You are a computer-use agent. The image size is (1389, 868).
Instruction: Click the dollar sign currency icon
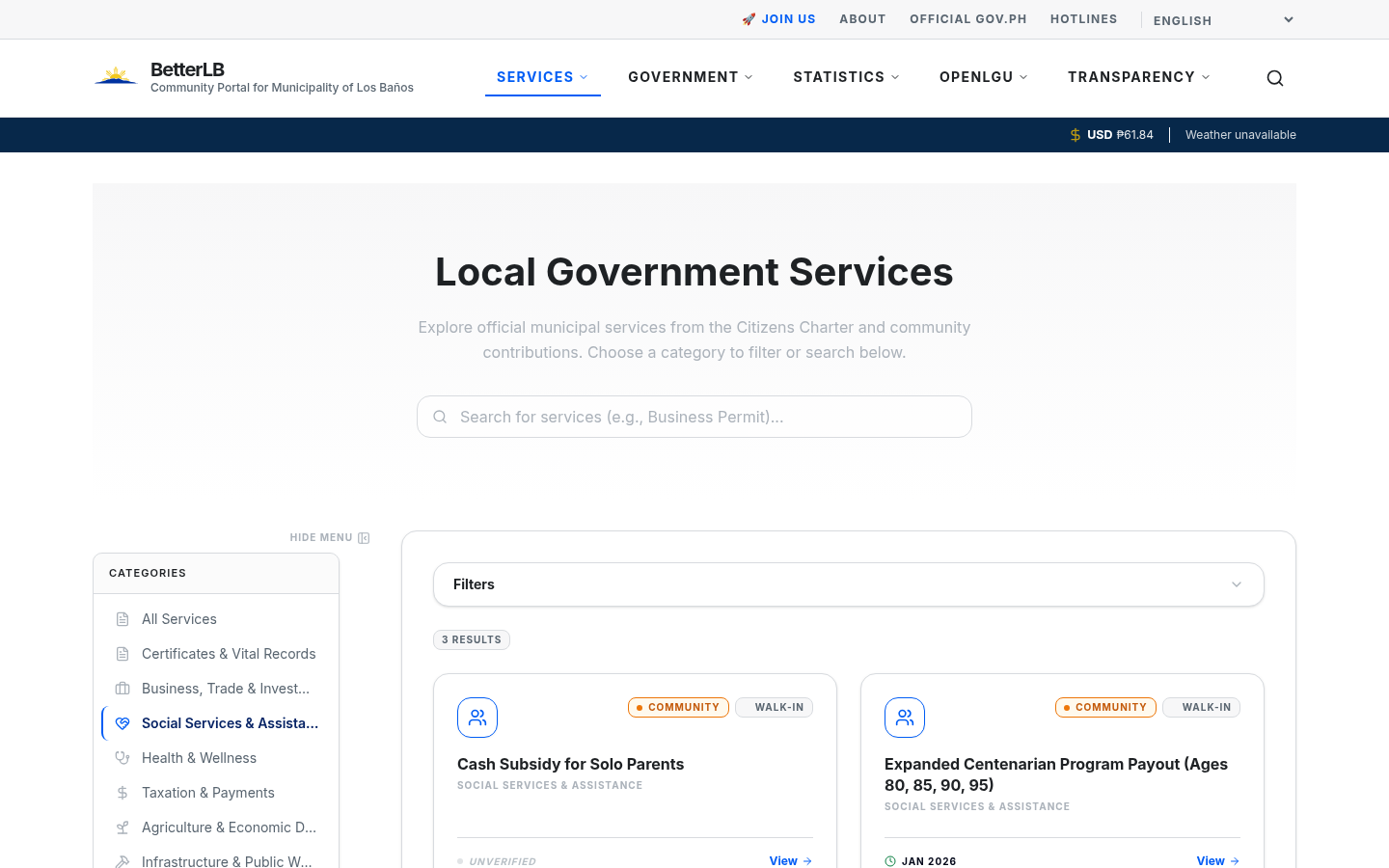1076,135
